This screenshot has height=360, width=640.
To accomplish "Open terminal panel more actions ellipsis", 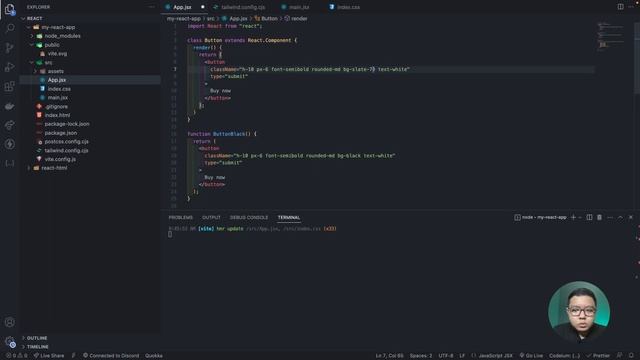I will [610, 217].
